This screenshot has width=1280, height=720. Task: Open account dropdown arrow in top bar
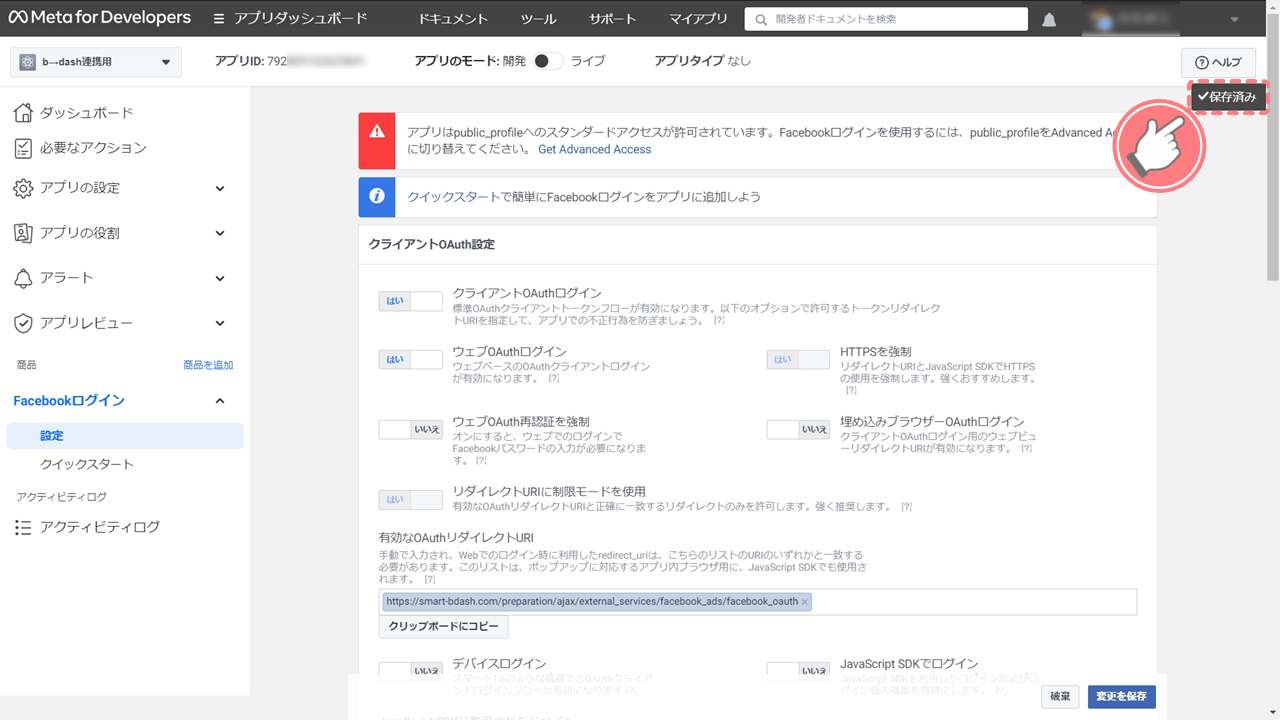[1233, 19]
